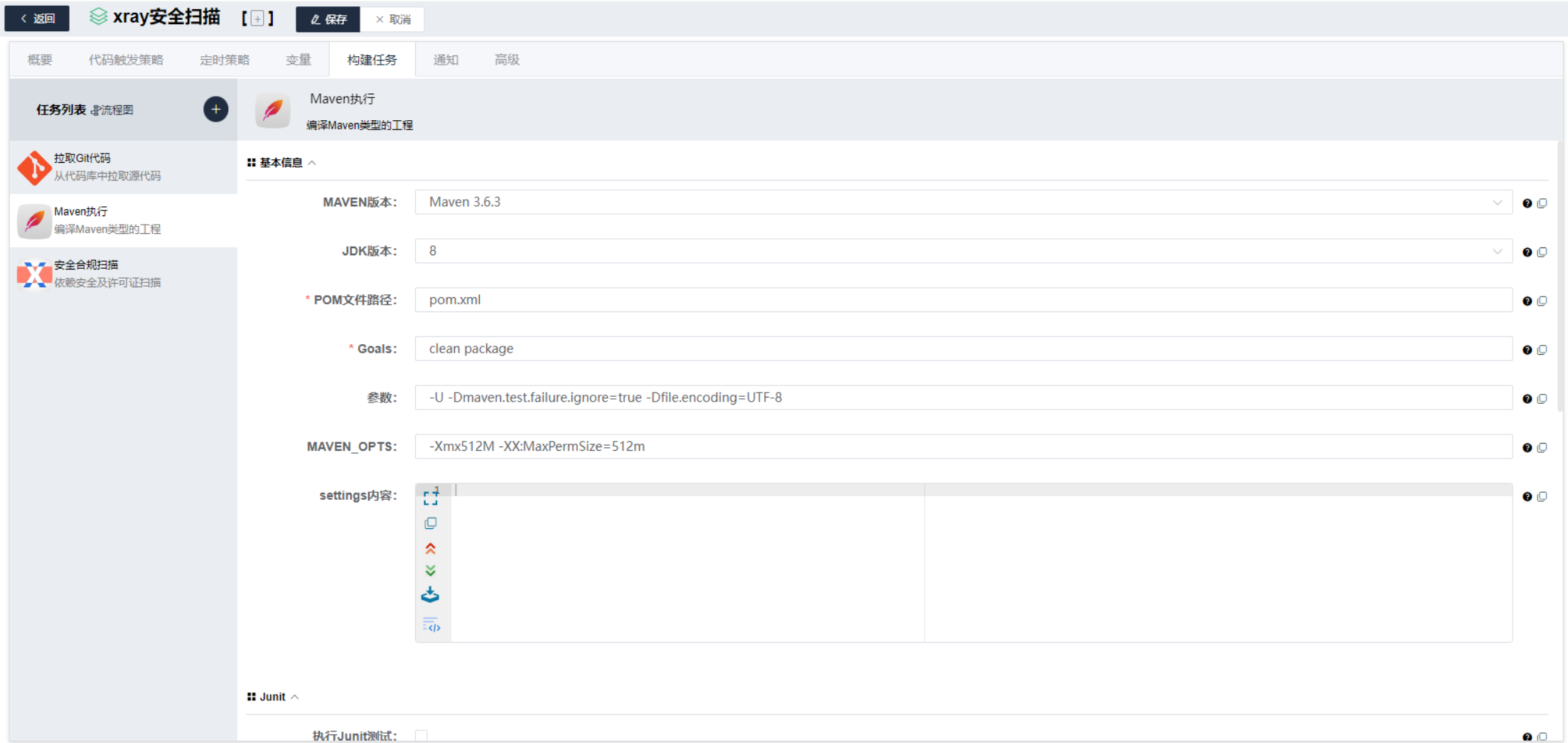Click copy icon next to settings内容
Screen dimensions: 1568x743
[1542, 497]
